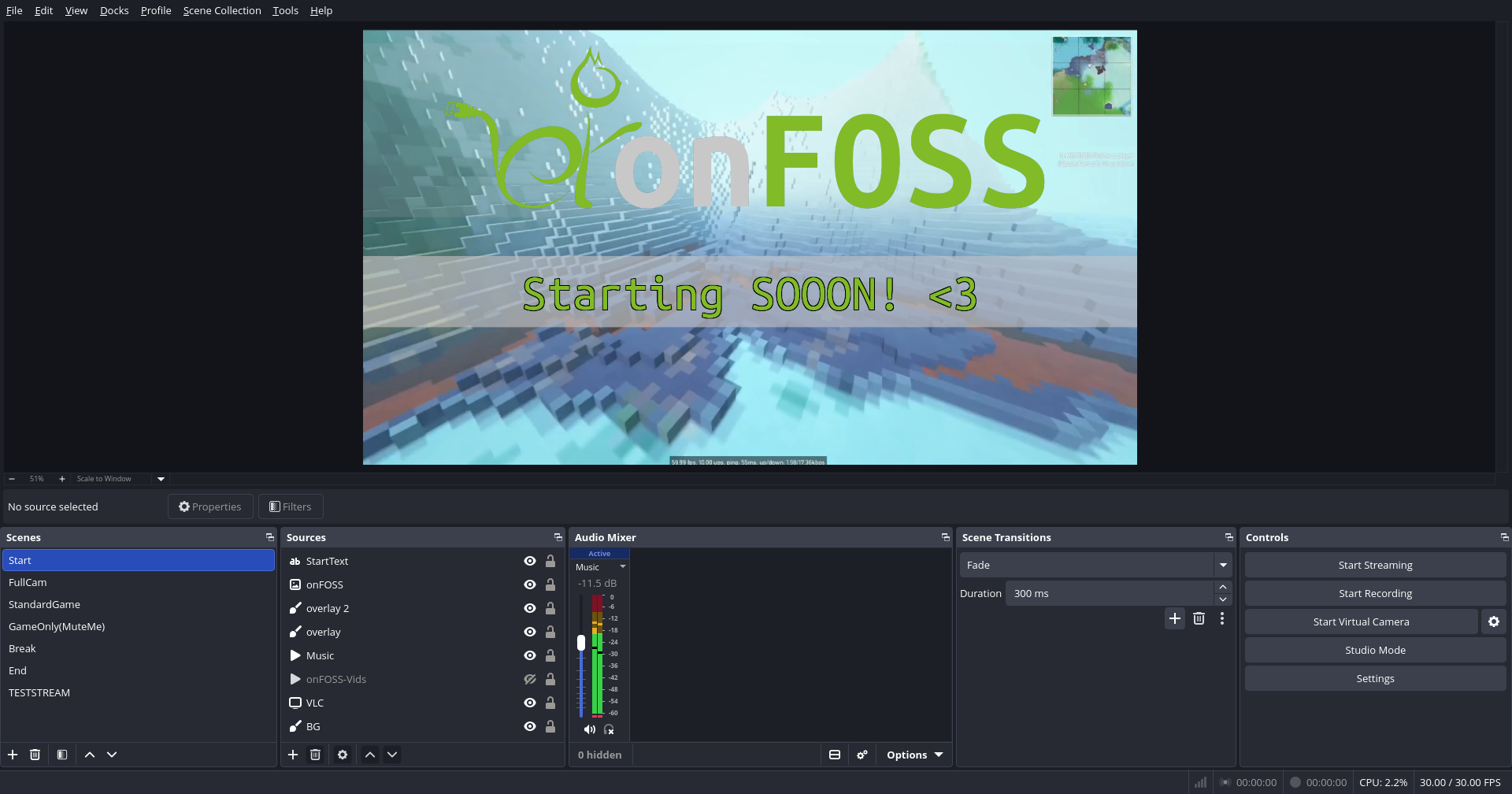
Task: Delete selected source with trash icon
Action: coord(315,755)
